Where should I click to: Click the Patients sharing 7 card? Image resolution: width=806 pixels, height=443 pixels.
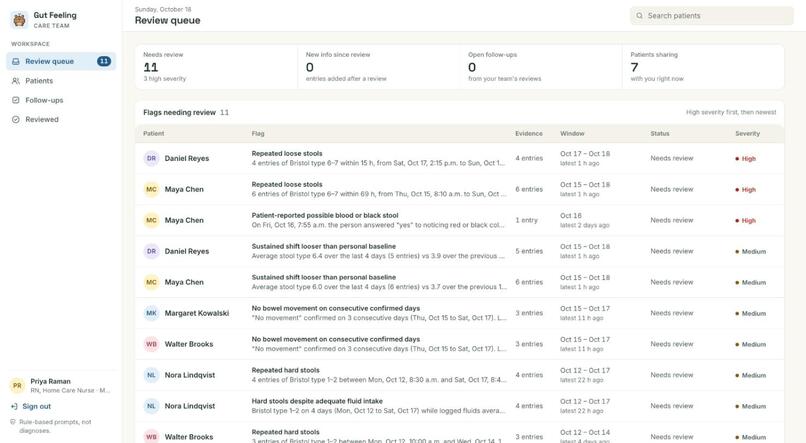point(703,67)
